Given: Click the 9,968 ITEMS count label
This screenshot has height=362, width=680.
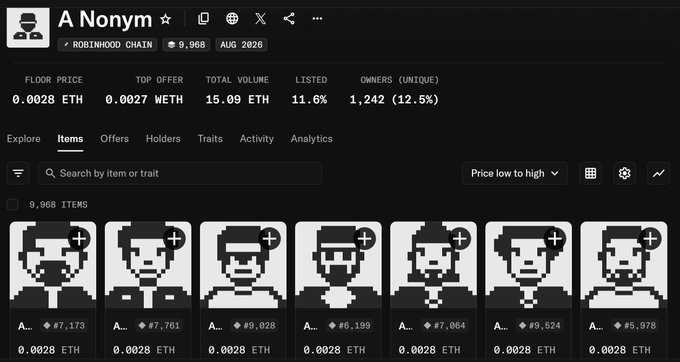Looking at the screenshot, I should (x=58, y=205).
